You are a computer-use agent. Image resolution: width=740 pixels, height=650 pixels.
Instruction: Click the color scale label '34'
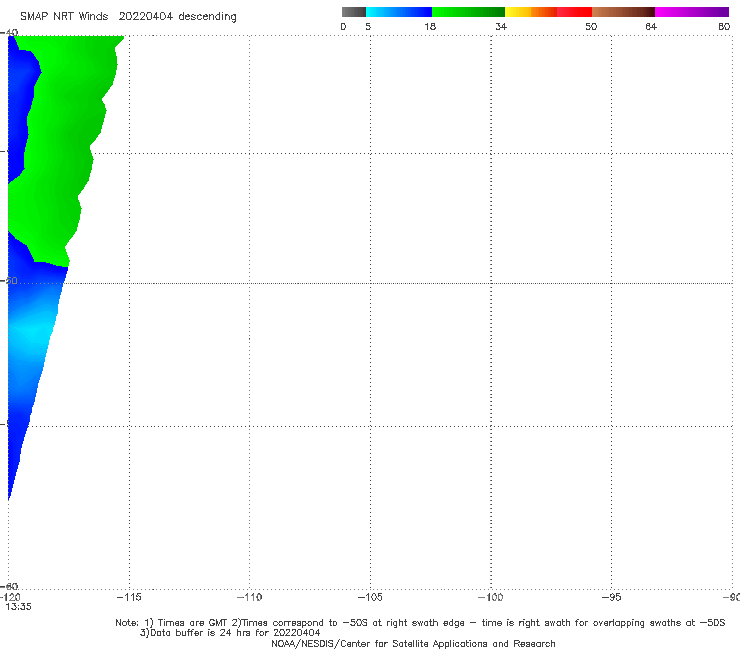click(x=501, y=26)
